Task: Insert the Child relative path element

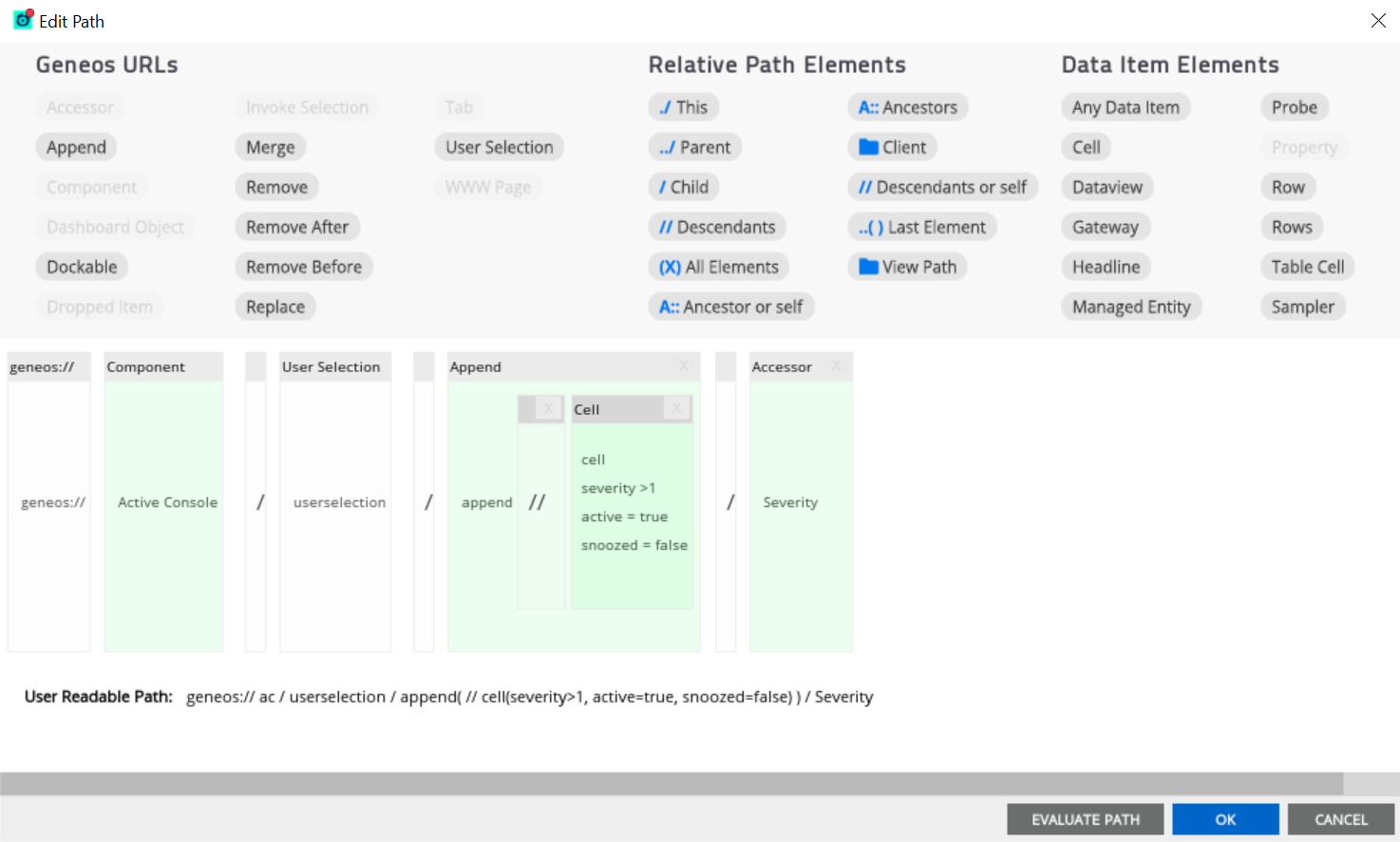Action: pos(684,187)
